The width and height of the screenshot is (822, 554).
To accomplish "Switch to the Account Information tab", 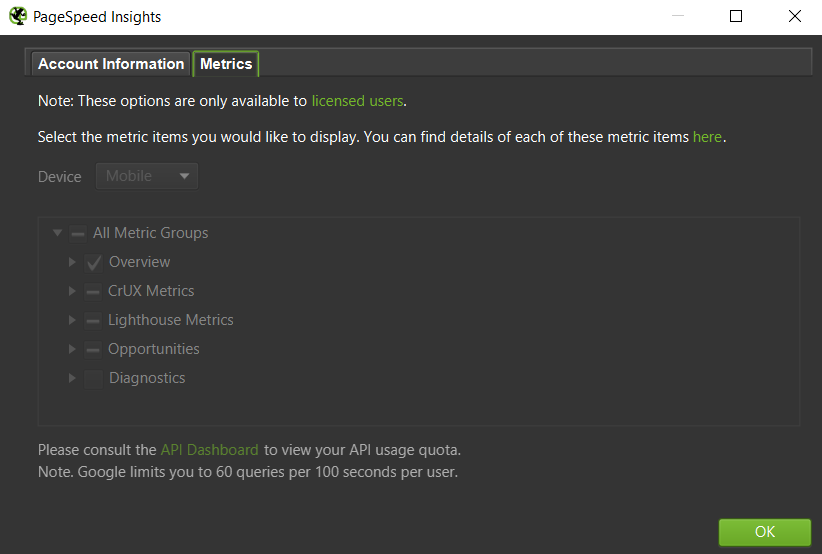I will (x=111, y=64).
